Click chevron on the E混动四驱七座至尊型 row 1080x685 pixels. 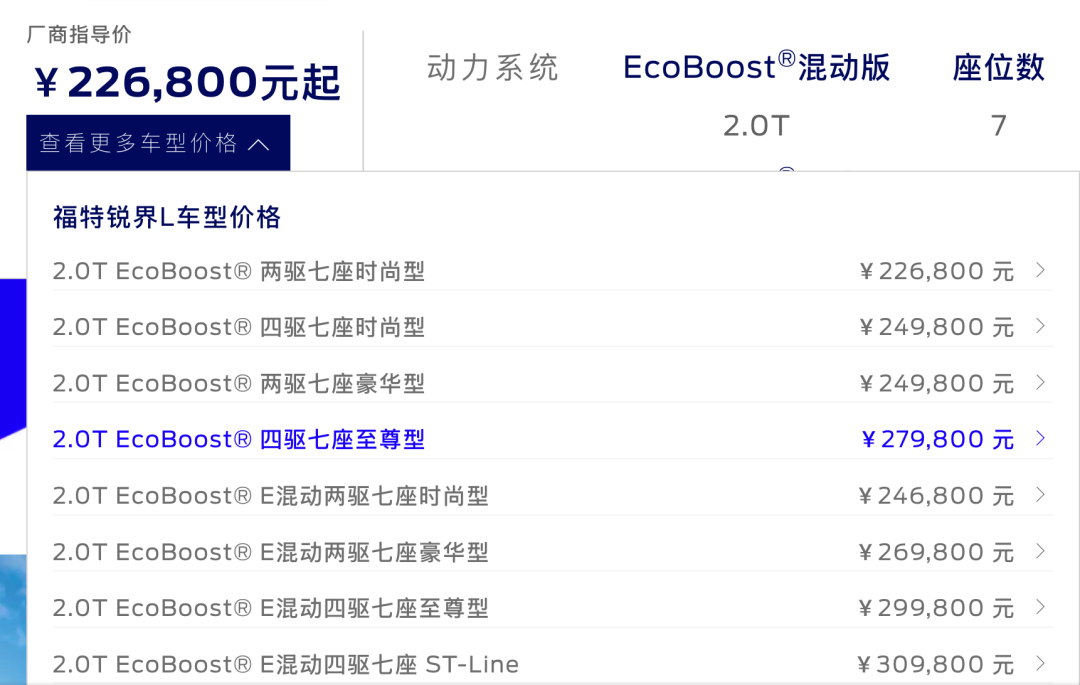coord(1041,607)
